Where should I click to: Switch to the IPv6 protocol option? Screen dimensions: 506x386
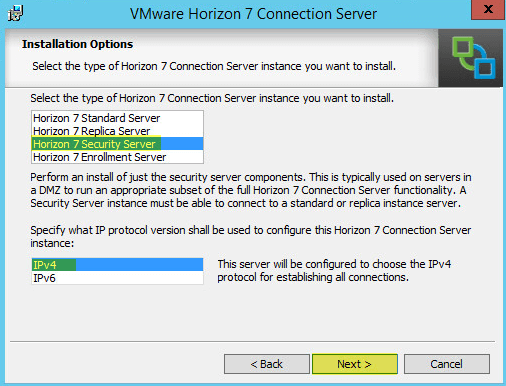(117, 278)
